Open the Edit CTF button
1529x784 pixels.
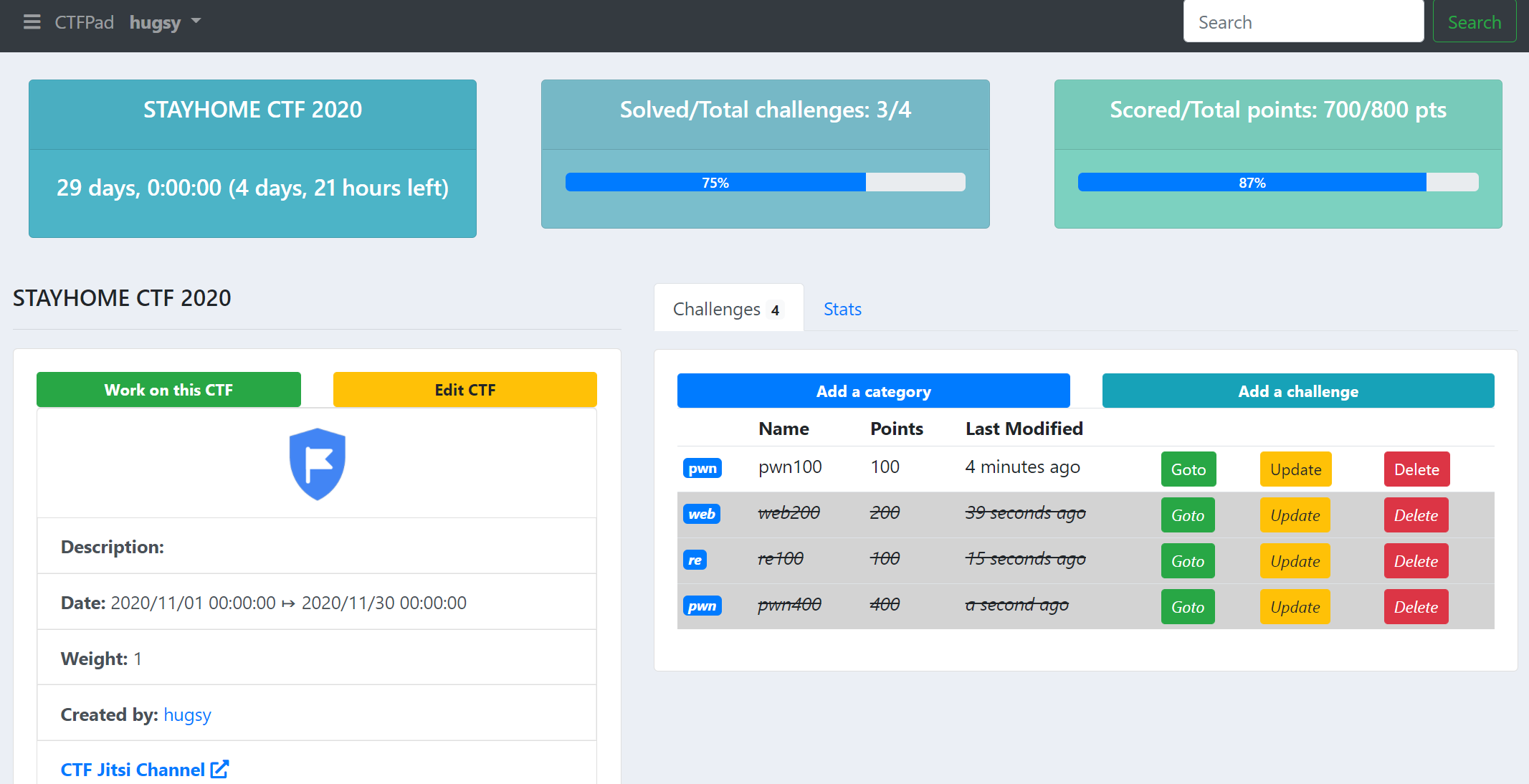tap(465, 390)
